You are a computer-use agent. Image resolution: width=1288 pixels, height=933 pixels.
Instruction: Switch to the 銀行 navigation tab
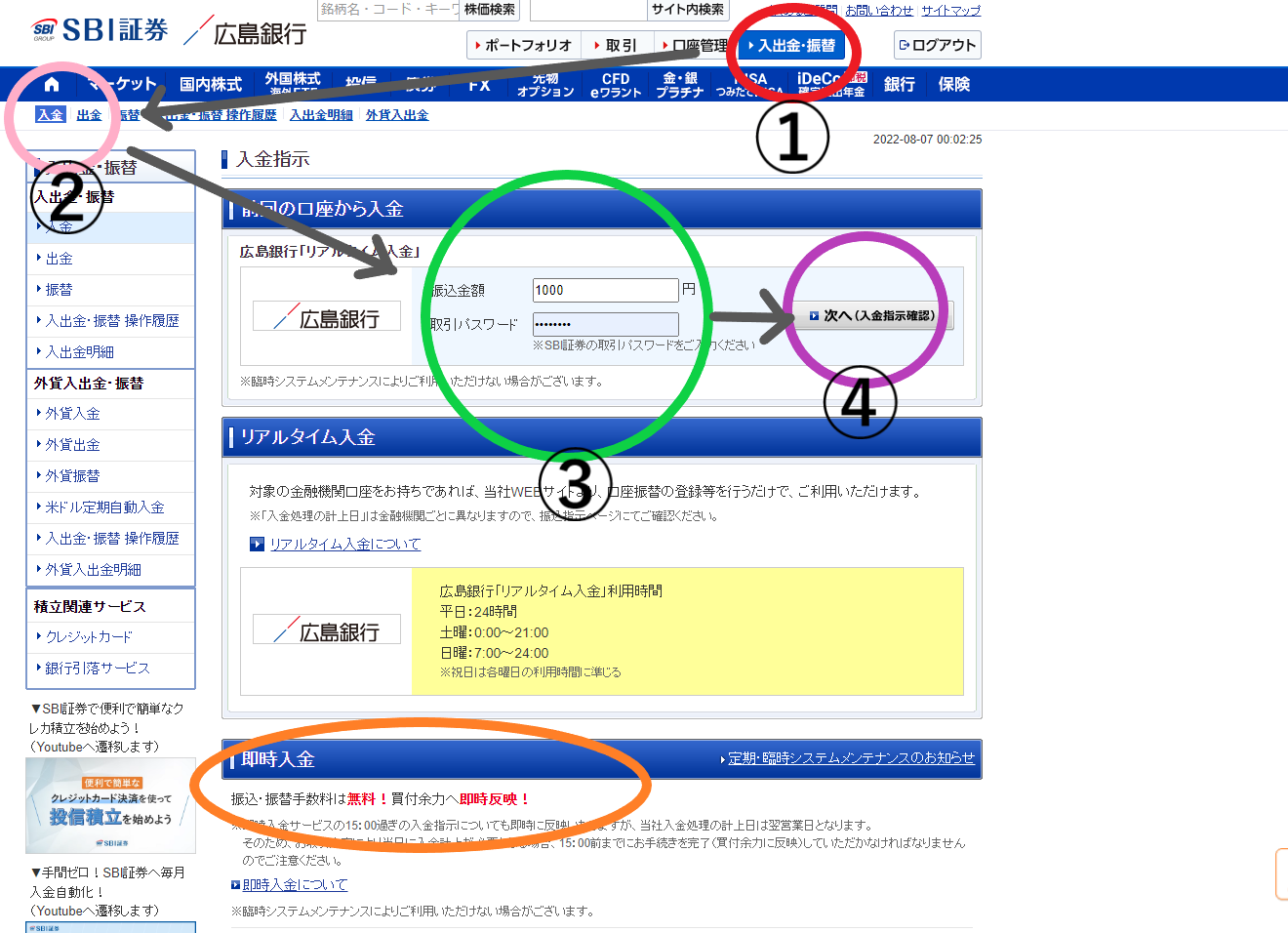(x=899, y=85)
